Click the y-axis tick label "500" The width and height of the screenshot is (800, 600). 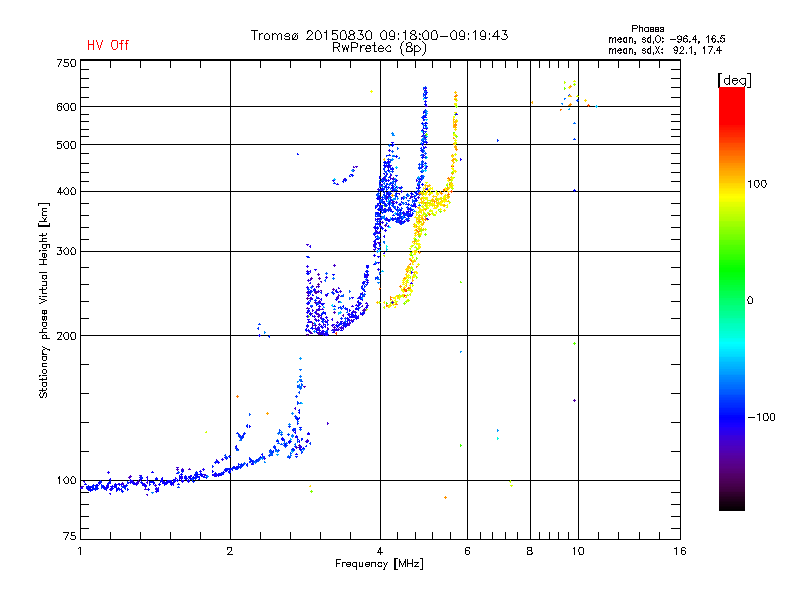click(66, 145)
